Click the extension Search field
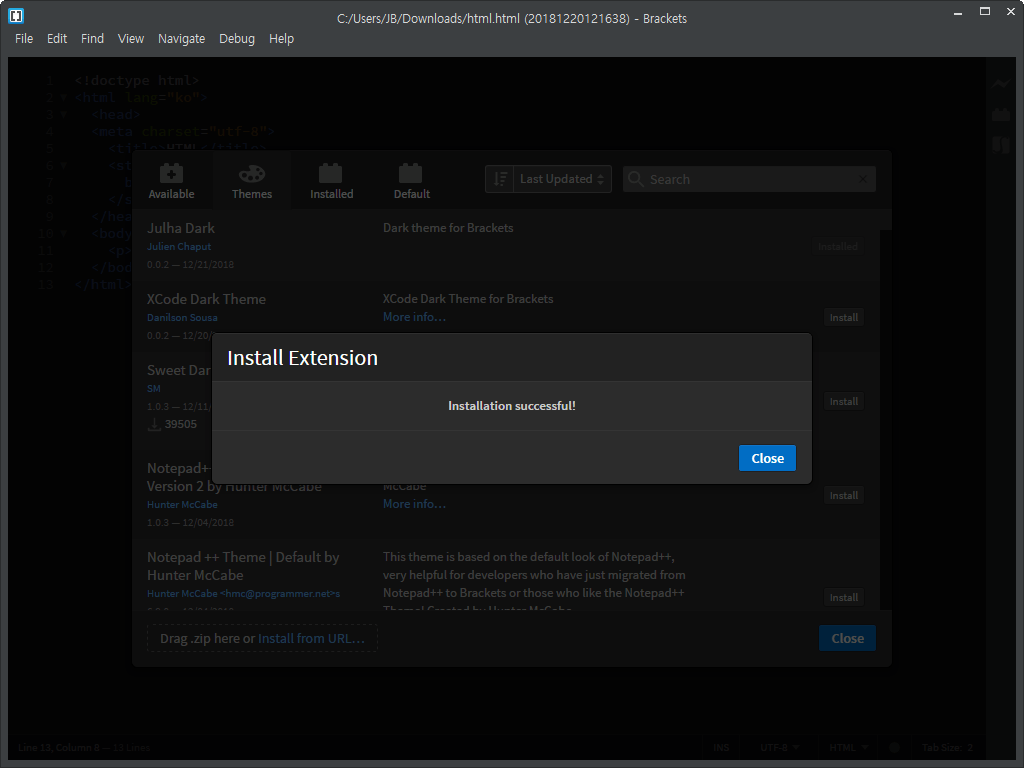 pos(749,179)
